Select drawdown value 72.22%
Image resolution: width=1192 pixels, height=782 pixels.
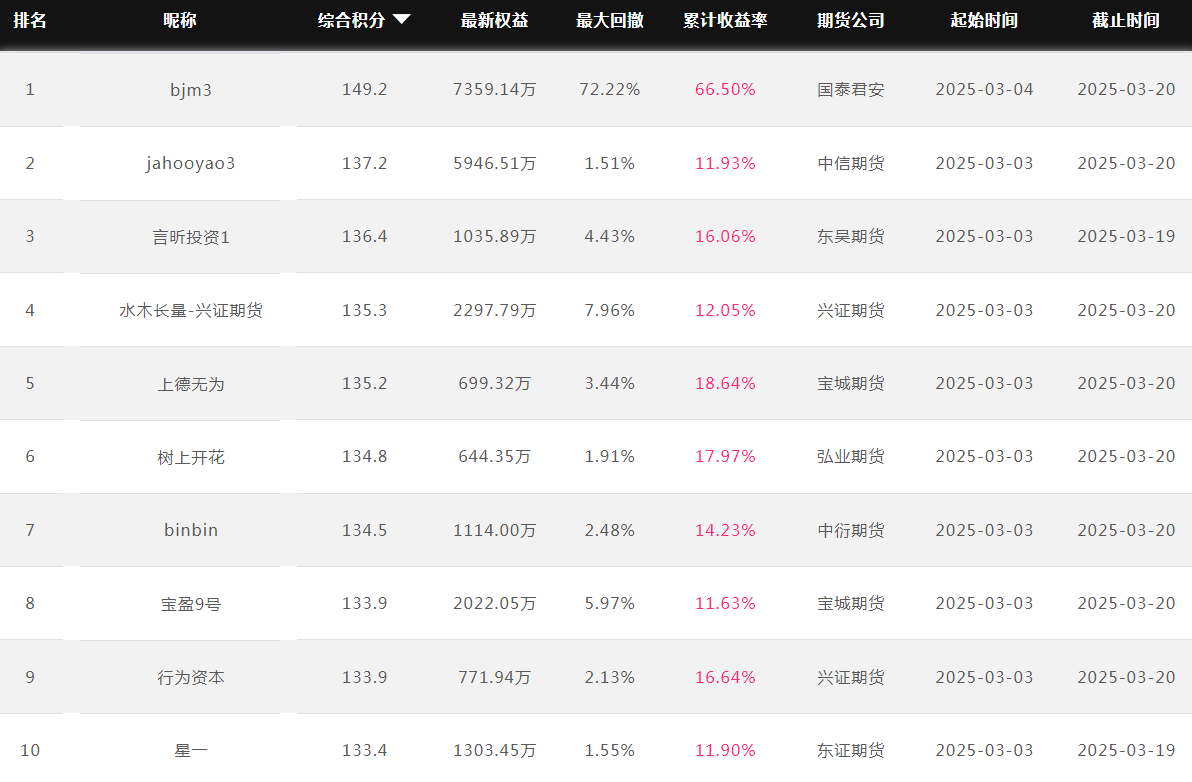(610, 90)
